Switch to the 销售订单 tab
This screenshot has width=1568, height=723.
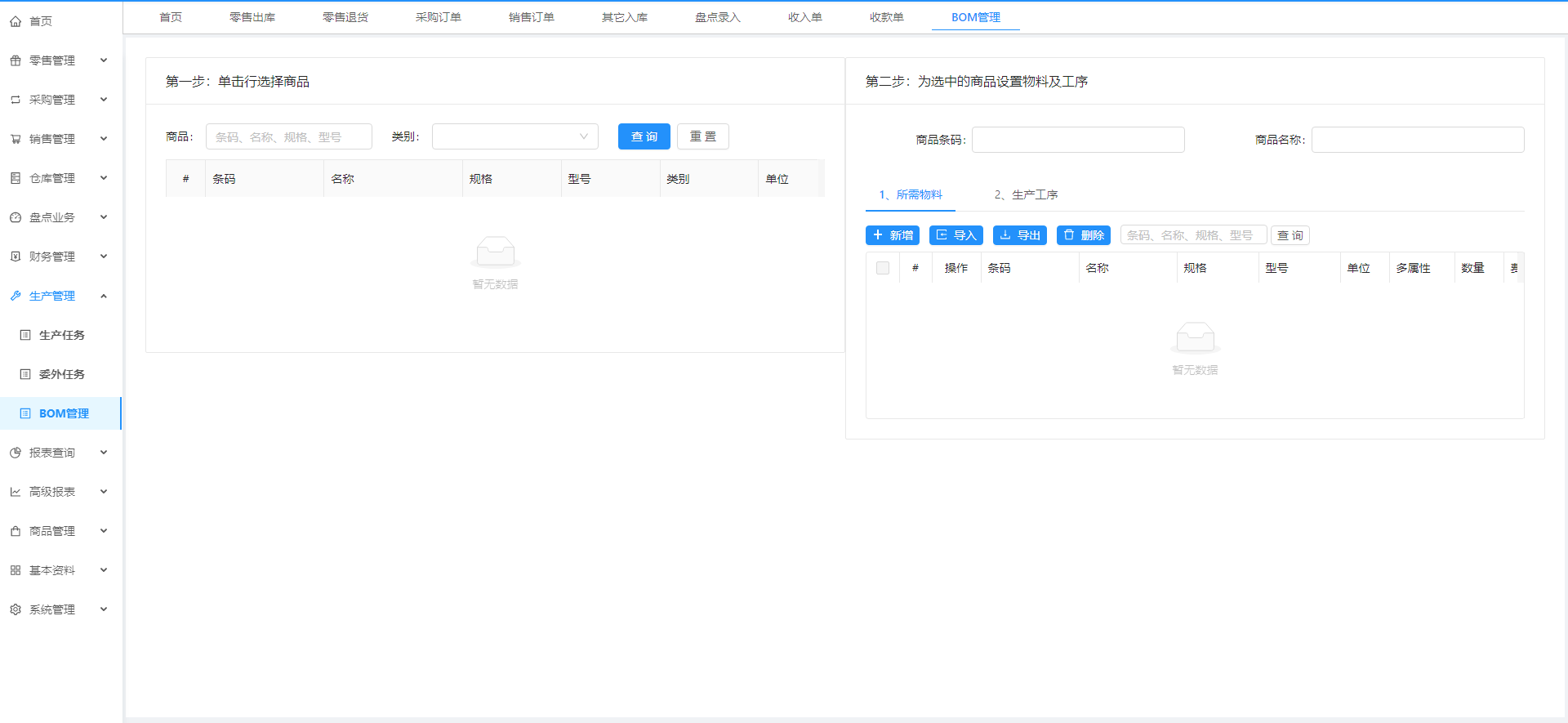pos(532,17)
